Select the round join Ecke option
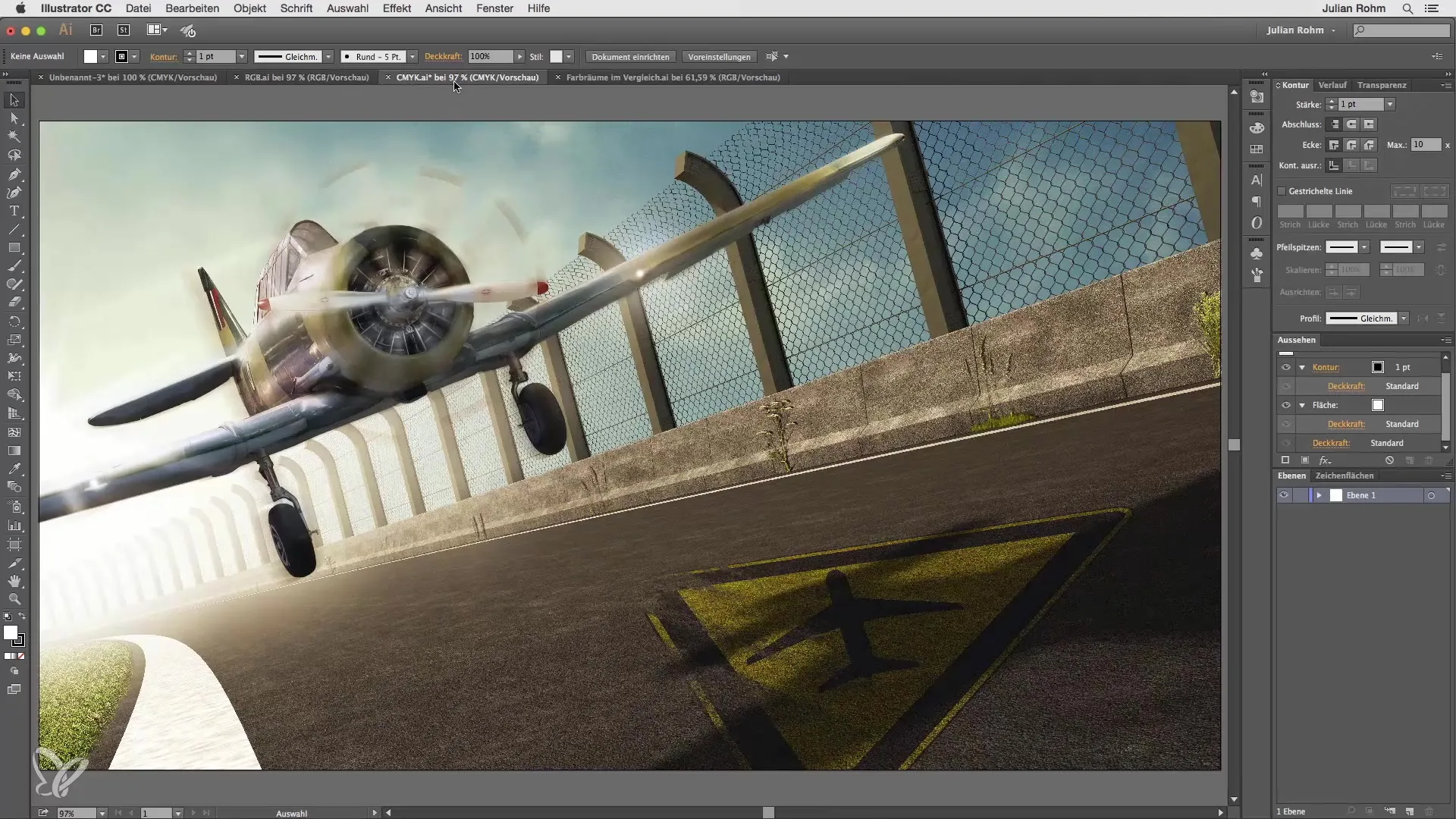Image resolution: width=1456 pixels, height=819 pixels. (1351, 145)
